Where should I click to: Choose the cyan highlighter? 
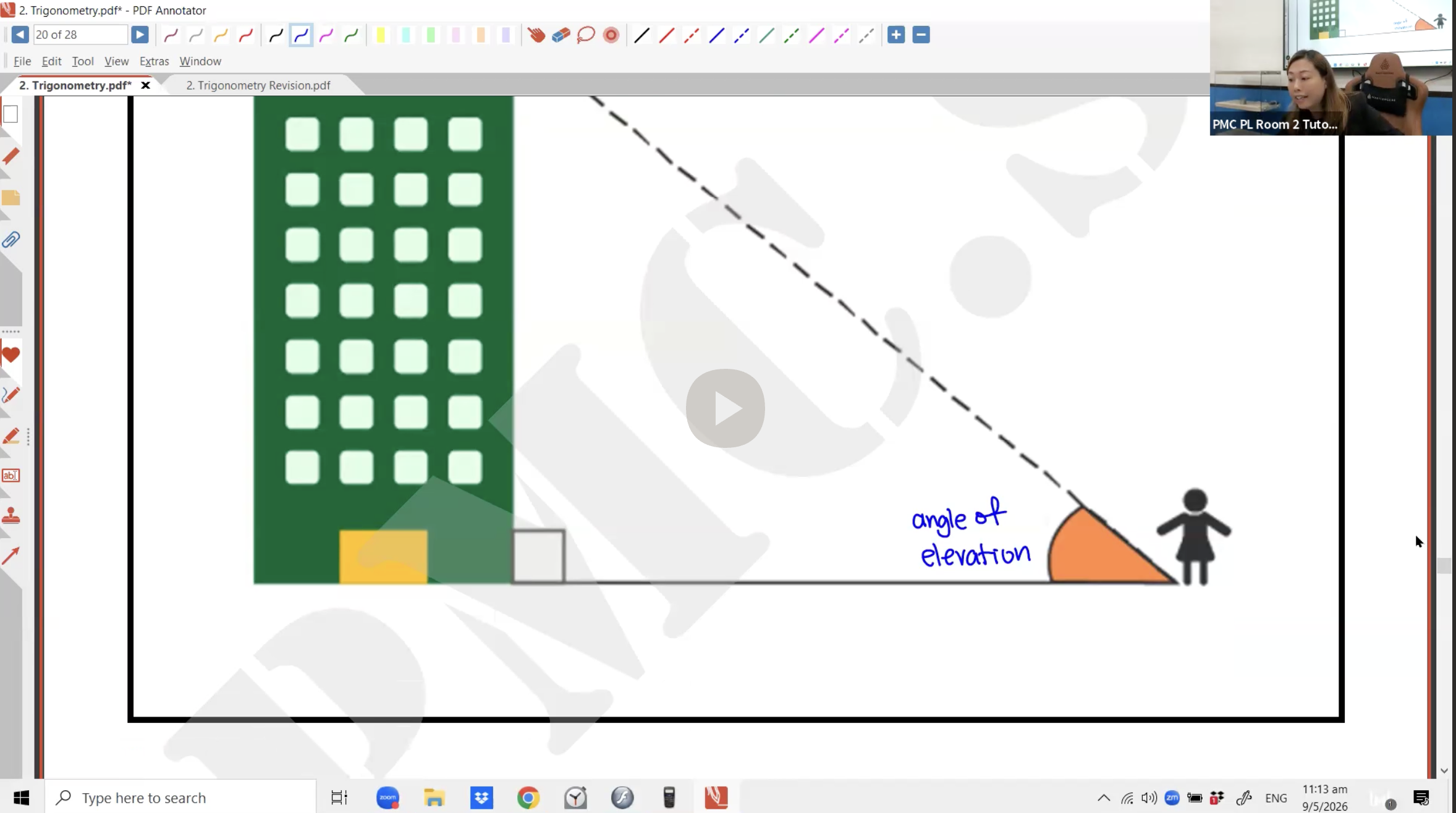pyautogui.click(x=406, y=35)
